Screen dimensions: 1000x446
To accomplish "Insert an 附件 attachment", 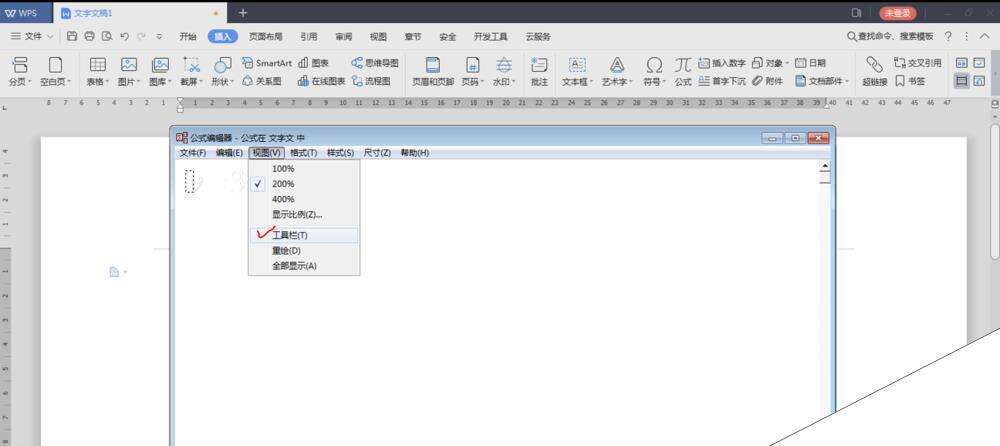I will coord(767,81).
